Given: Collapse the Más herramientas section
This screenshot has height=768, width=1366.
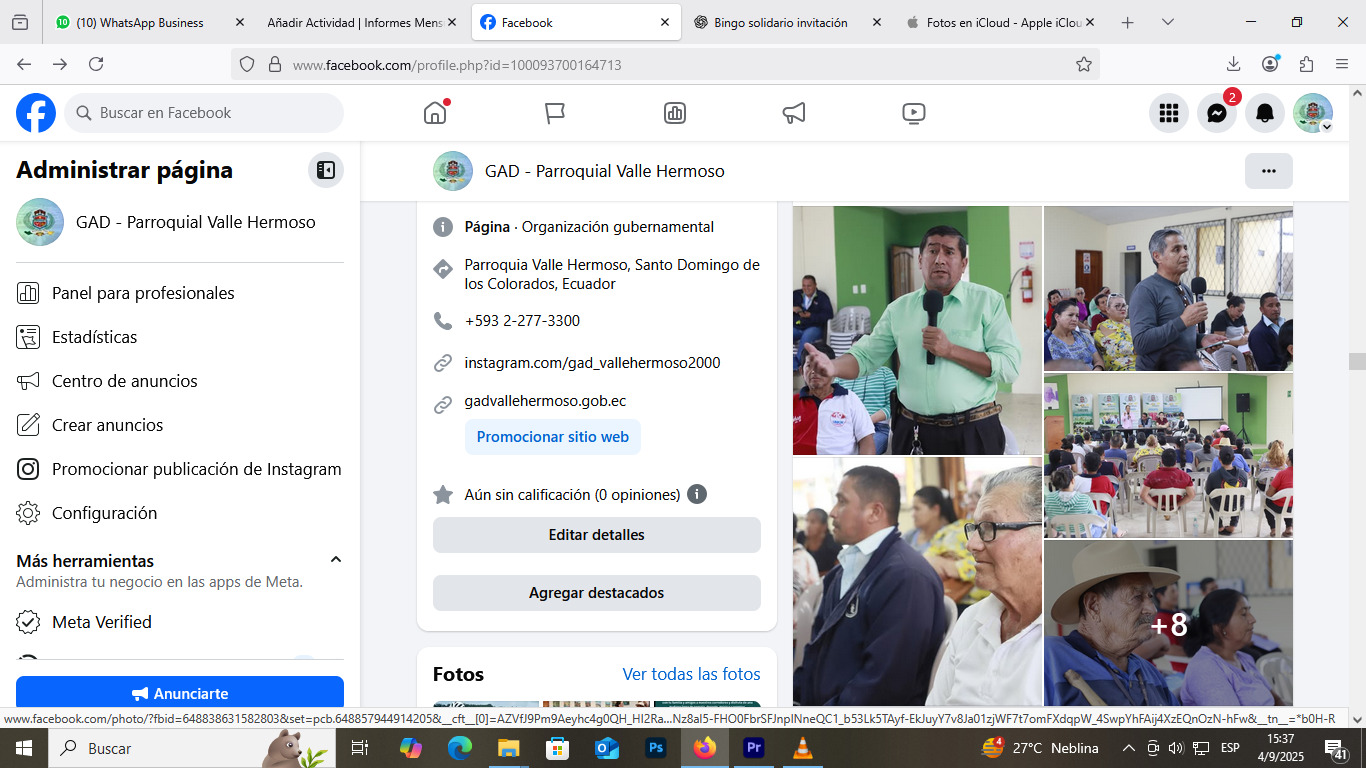Looking at the screenshot, I should click(x=336, y=560).
